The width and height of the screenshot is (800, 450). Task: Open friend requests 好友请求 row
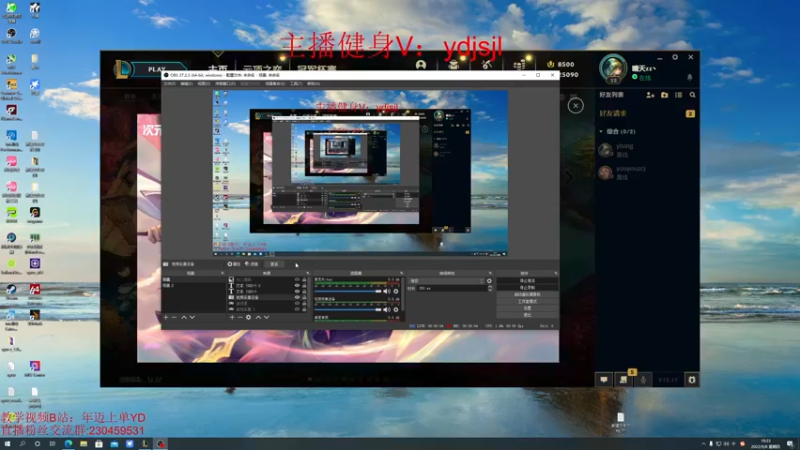coord(646,113)
